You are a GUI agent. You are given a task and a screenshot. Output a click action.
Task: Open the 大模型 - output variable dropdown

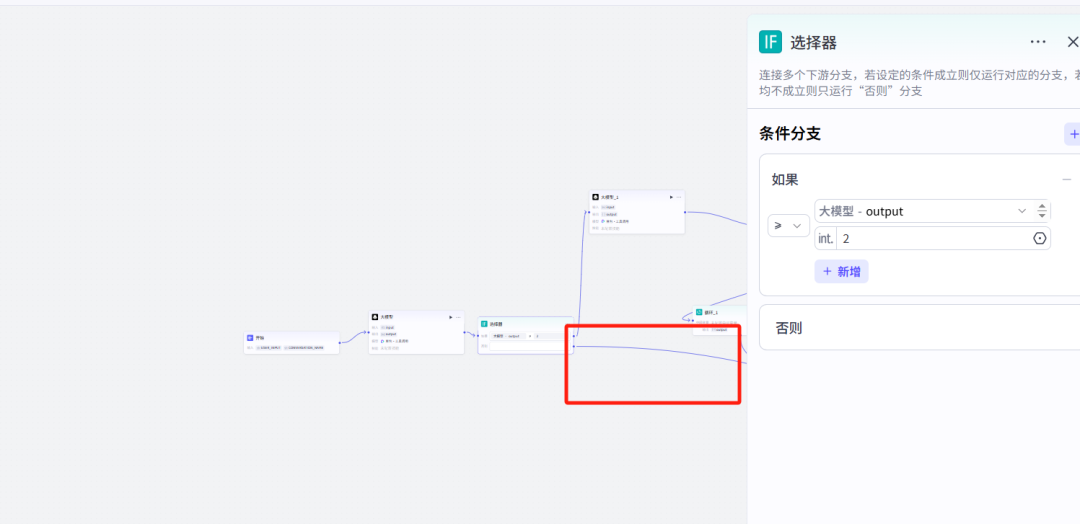(x=923, y=211)
